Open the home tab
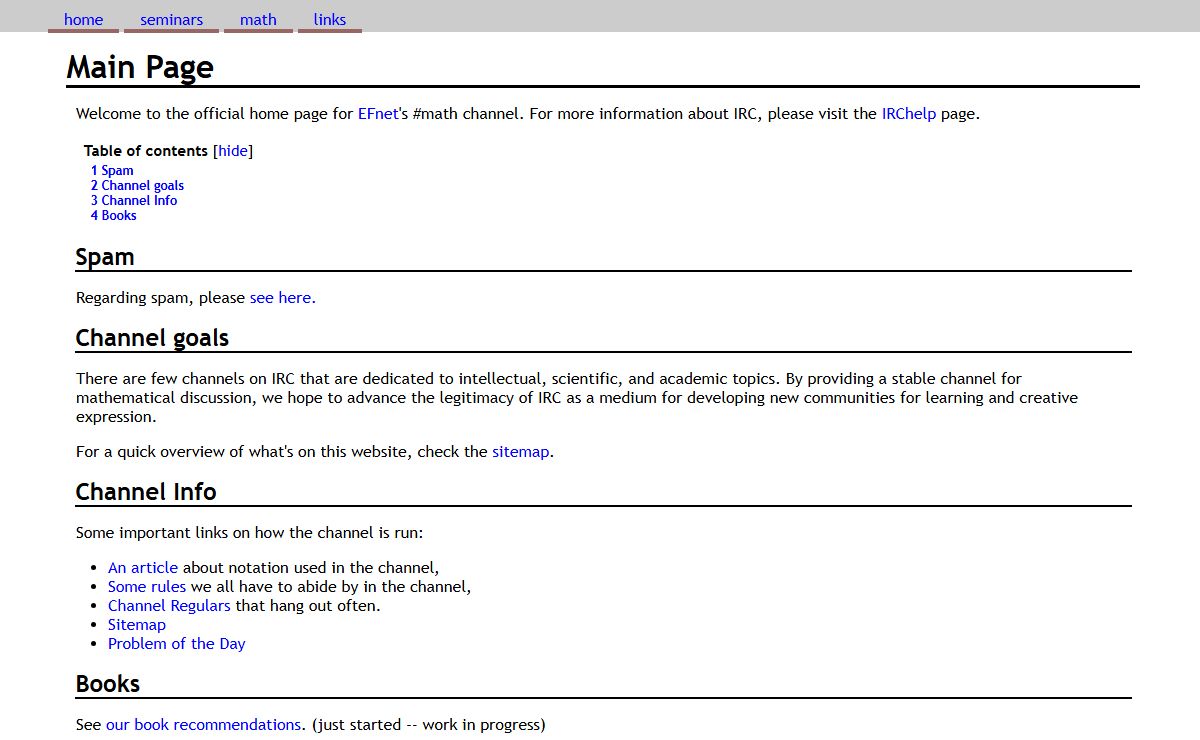This screenshot has height=740, width=1200. [x=83, y=20]
